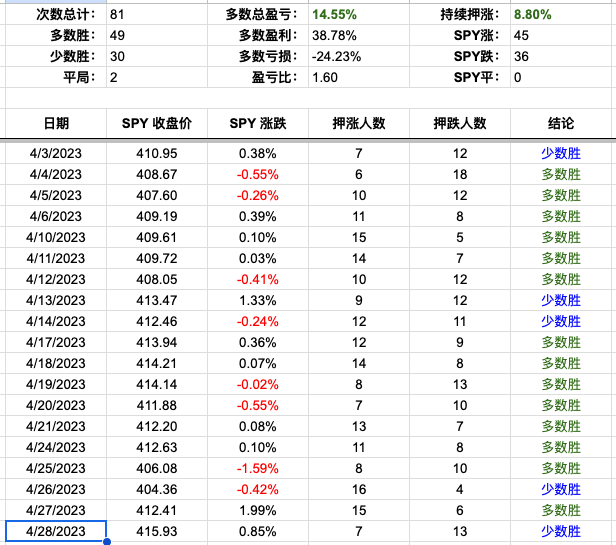The width and height of the screenshot is (616, 545).
Task: Click the 1.99% change cell
Action: 258,510
